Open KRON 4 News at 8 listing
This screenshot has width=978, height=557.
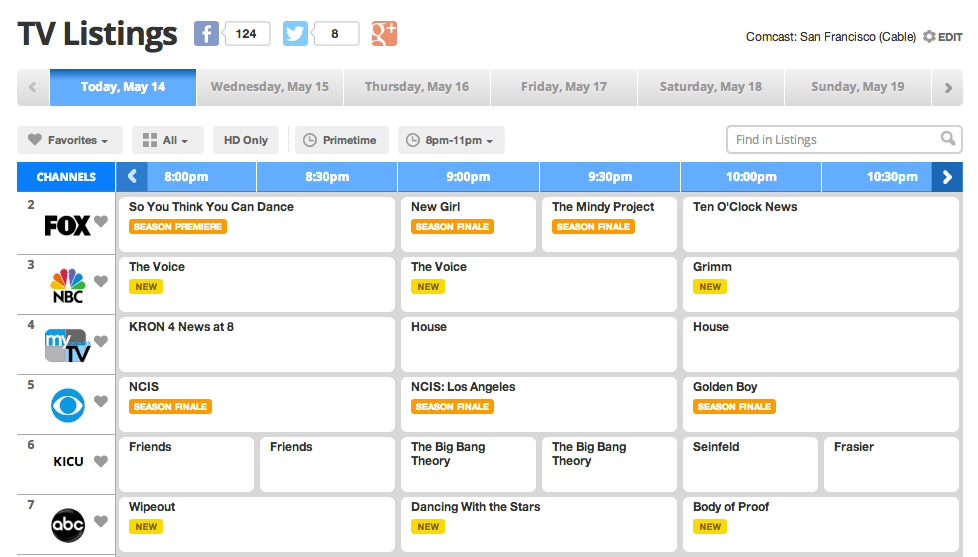pyautogui.click(x=257, y=344)
